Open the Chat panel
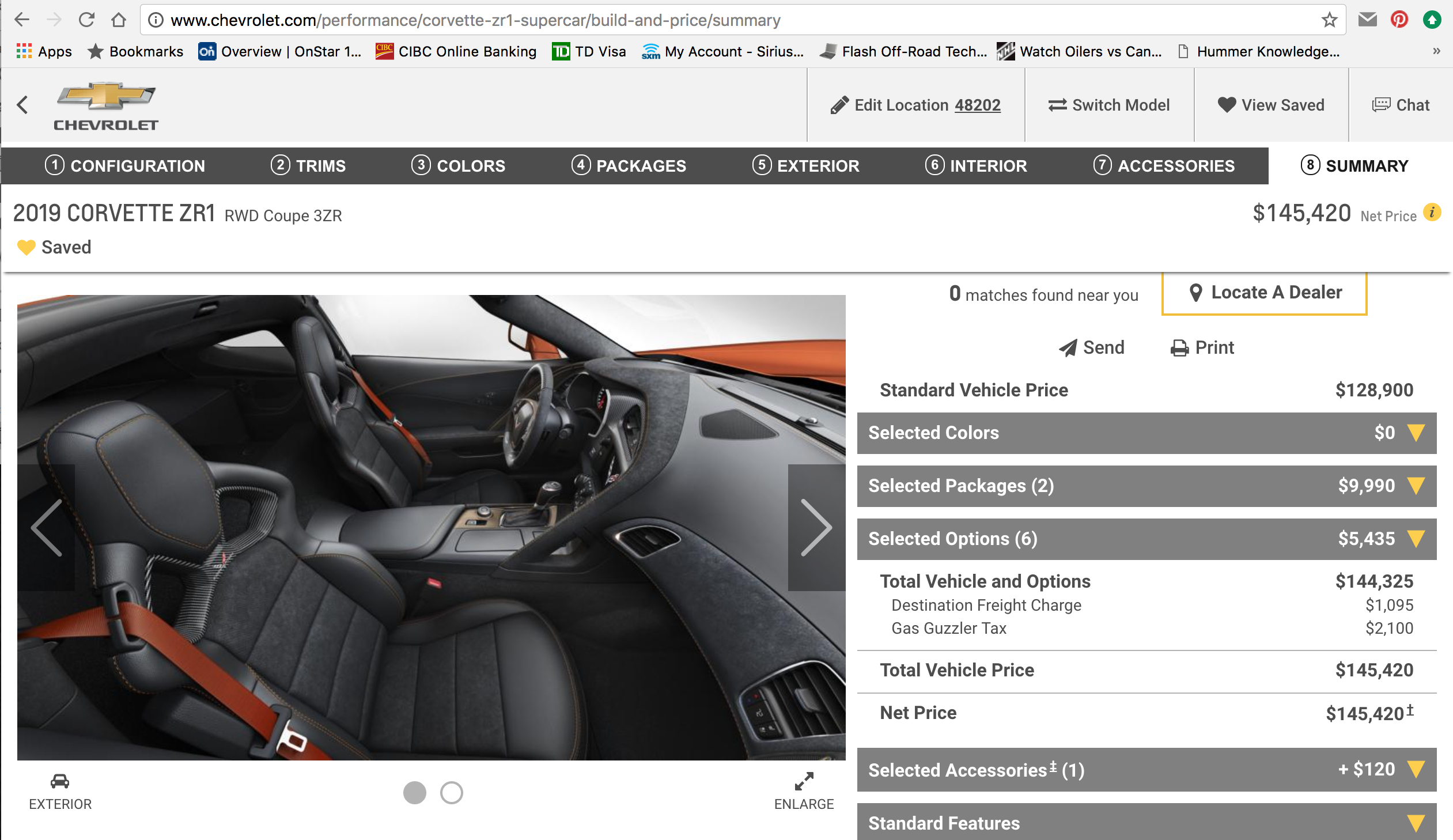 pos(1401,104)
